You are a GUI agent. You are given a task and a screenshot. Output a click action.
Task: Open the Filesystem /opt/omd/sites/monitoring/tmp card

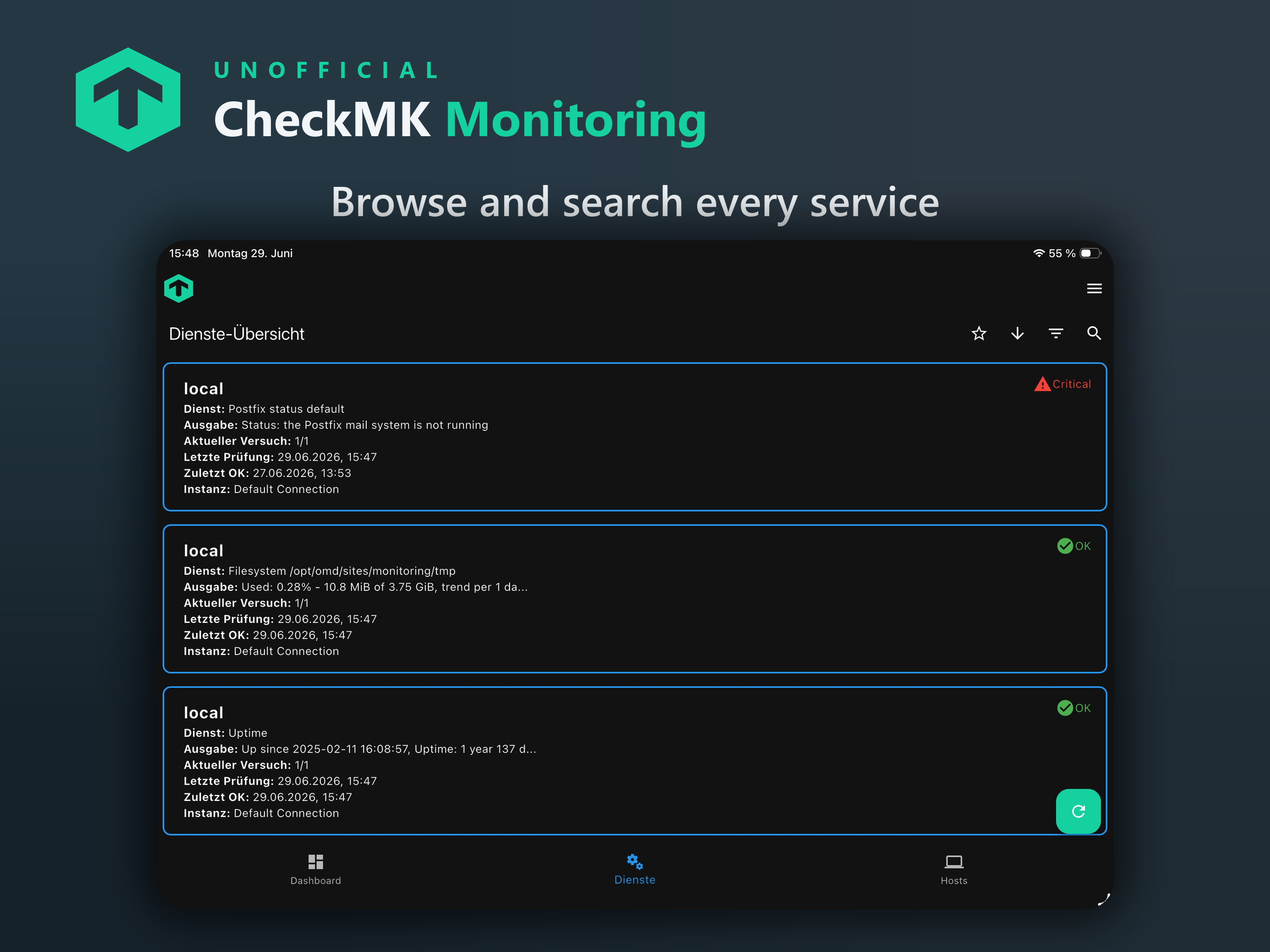(x=635, y=599)
